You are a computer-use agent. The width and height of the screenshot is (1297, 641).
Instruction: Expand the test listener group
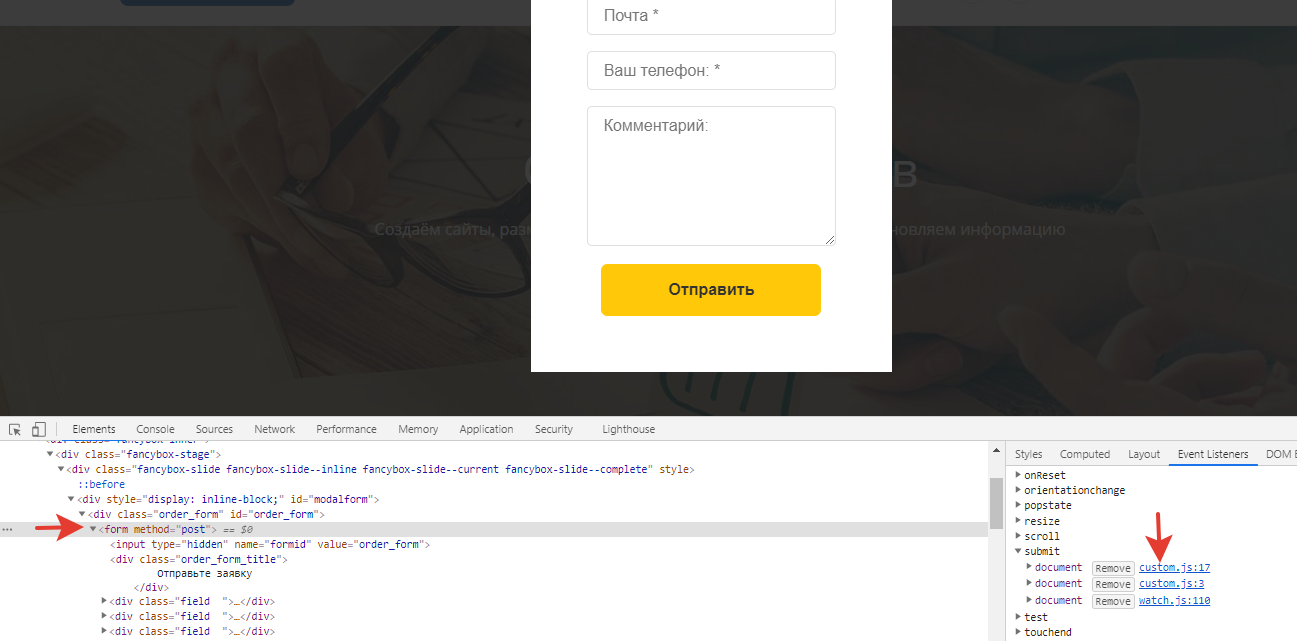click(x=1019, y=617)
